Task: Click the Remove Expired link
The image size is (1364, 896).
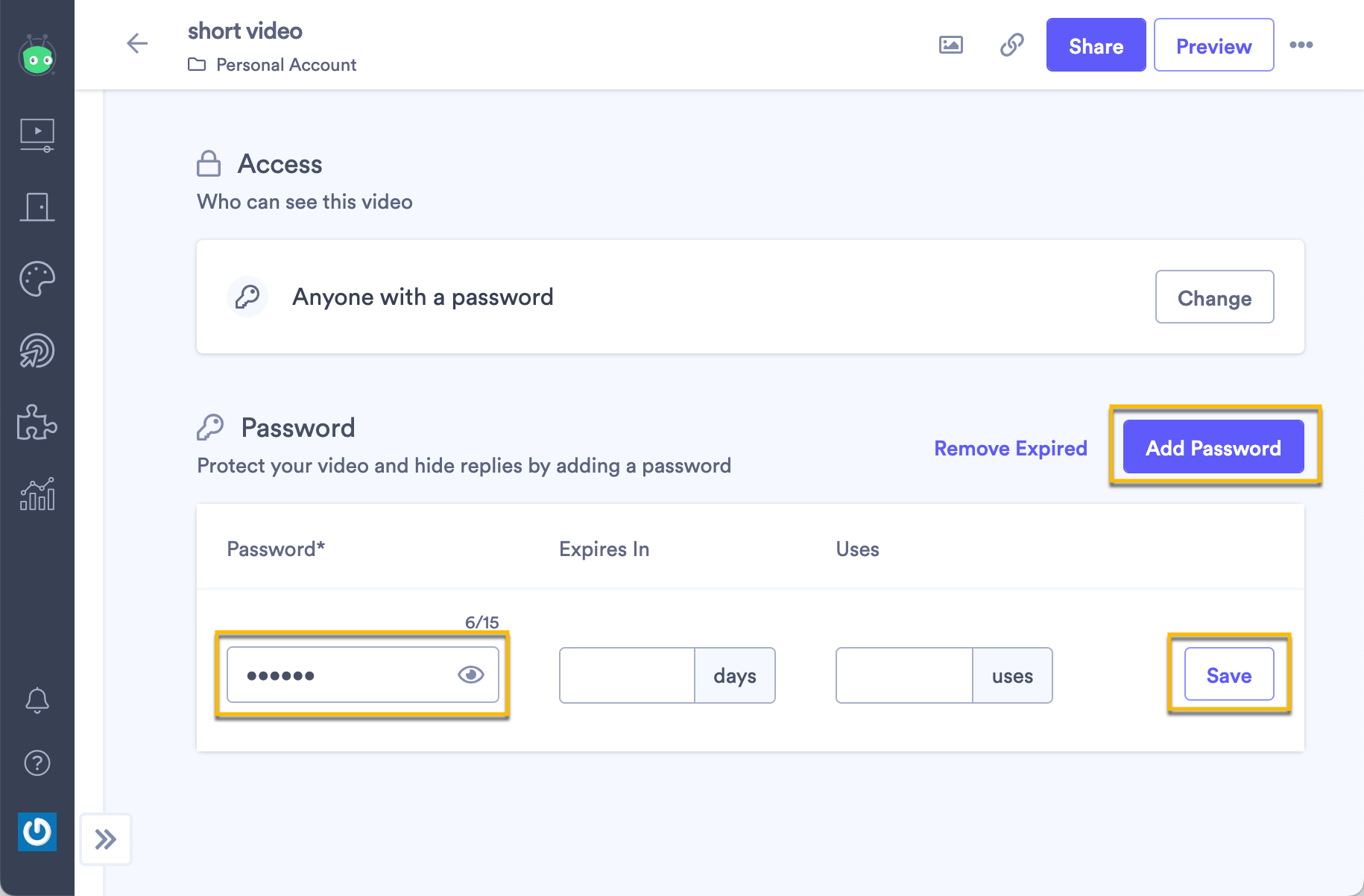Action: 1011,448
